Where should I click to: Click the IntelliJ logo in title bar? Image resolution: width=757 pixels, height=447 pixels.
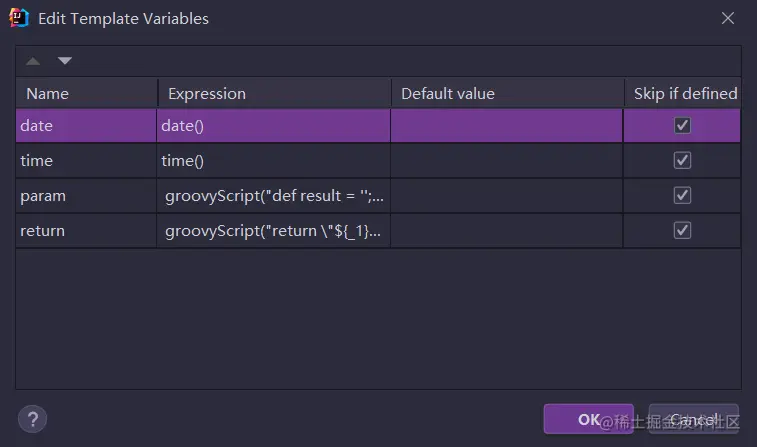(20, 18)
